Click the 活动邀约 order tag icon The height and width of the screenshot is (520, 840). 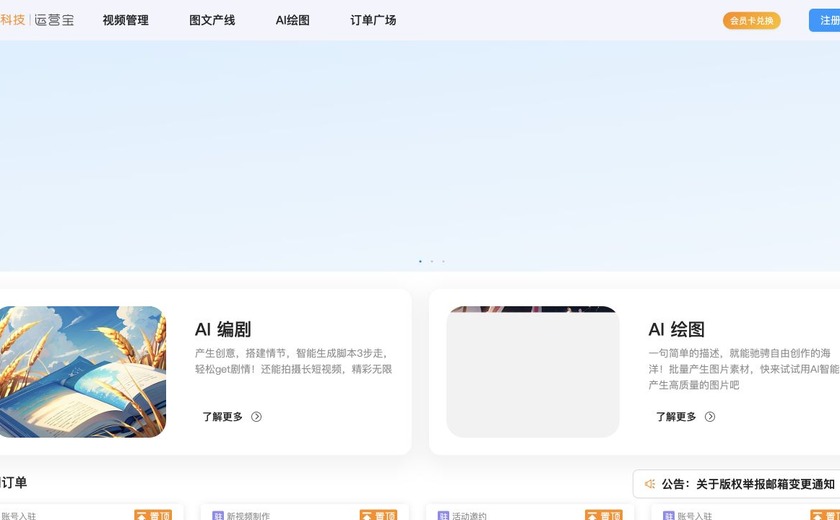pos(443,516)
